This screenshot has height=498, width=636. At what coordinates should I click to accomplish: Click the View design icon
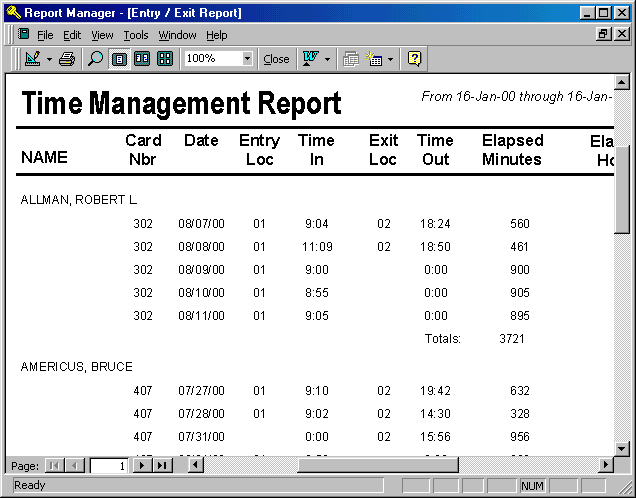(x=31, y=59)
